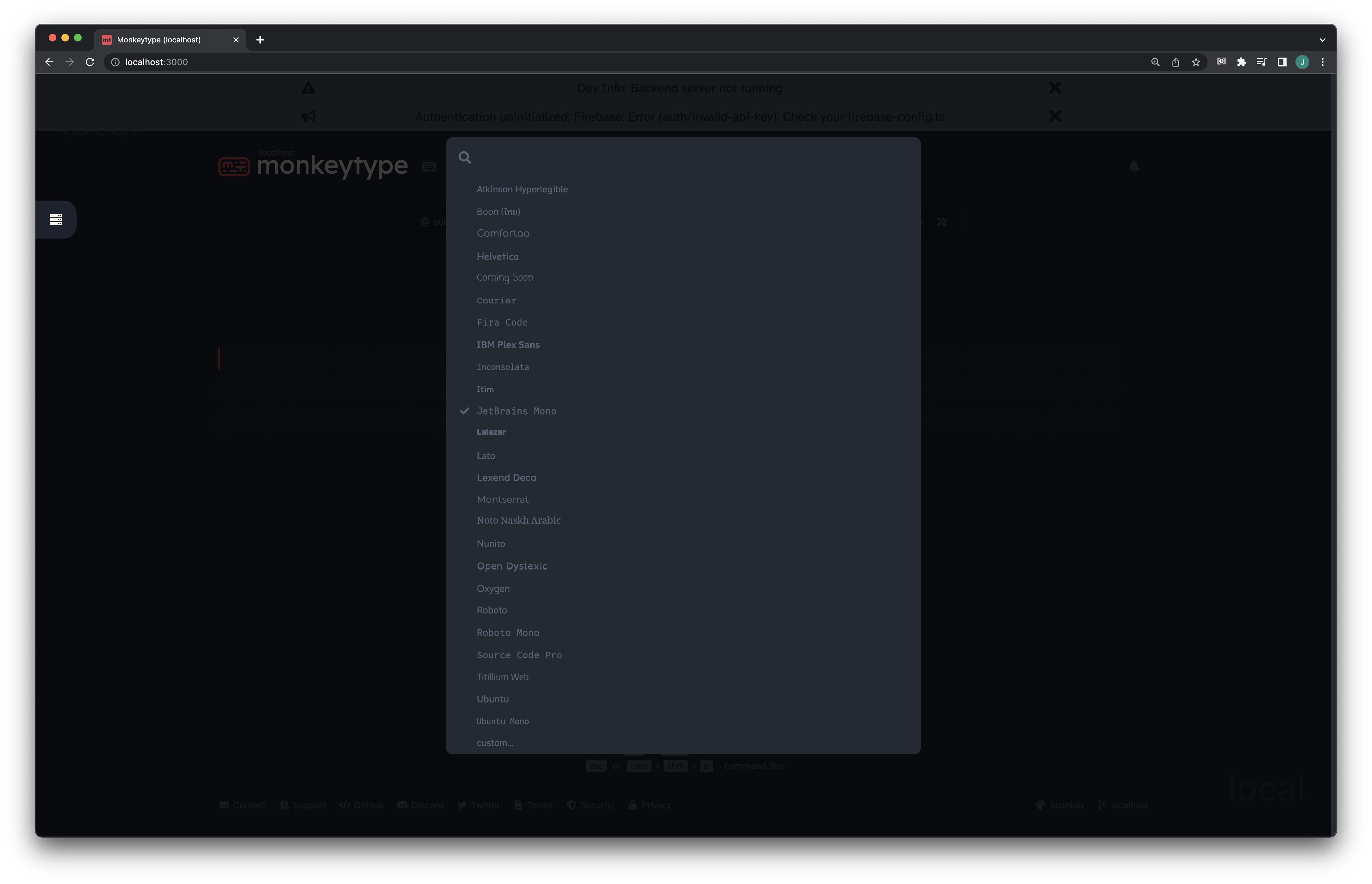
Task: Pick Fira Code from the list
Action: (683, 323)
